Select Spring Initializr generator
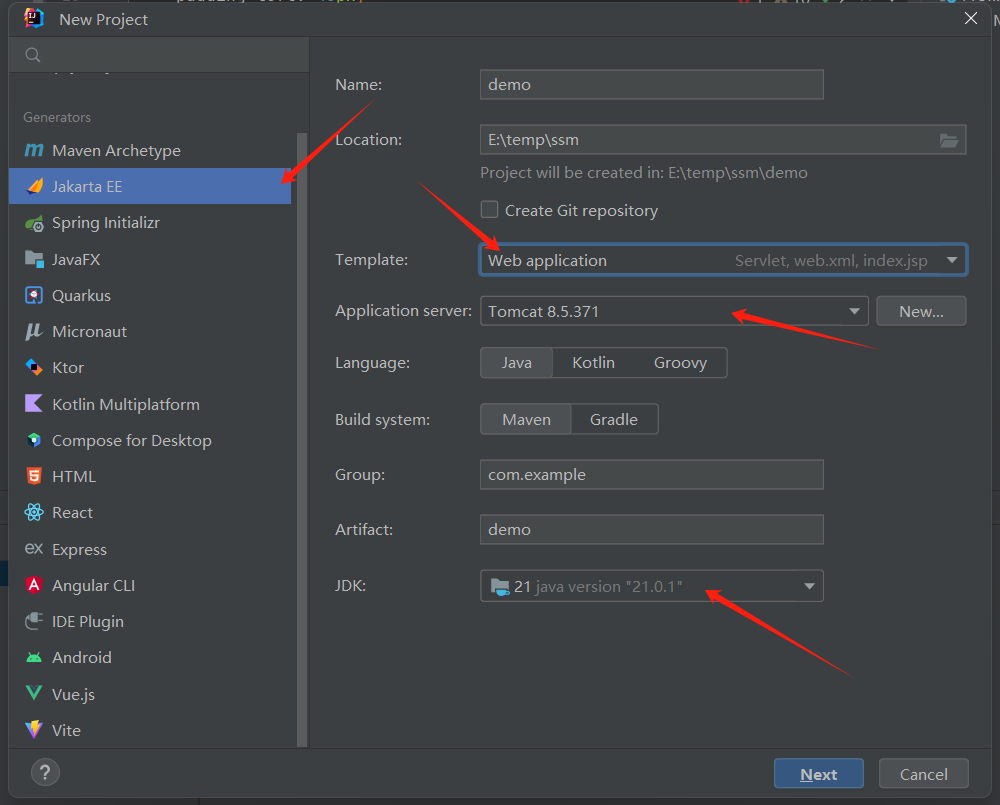The height and width of the screenshot is (805, 1000). click(x=150, y=223)
